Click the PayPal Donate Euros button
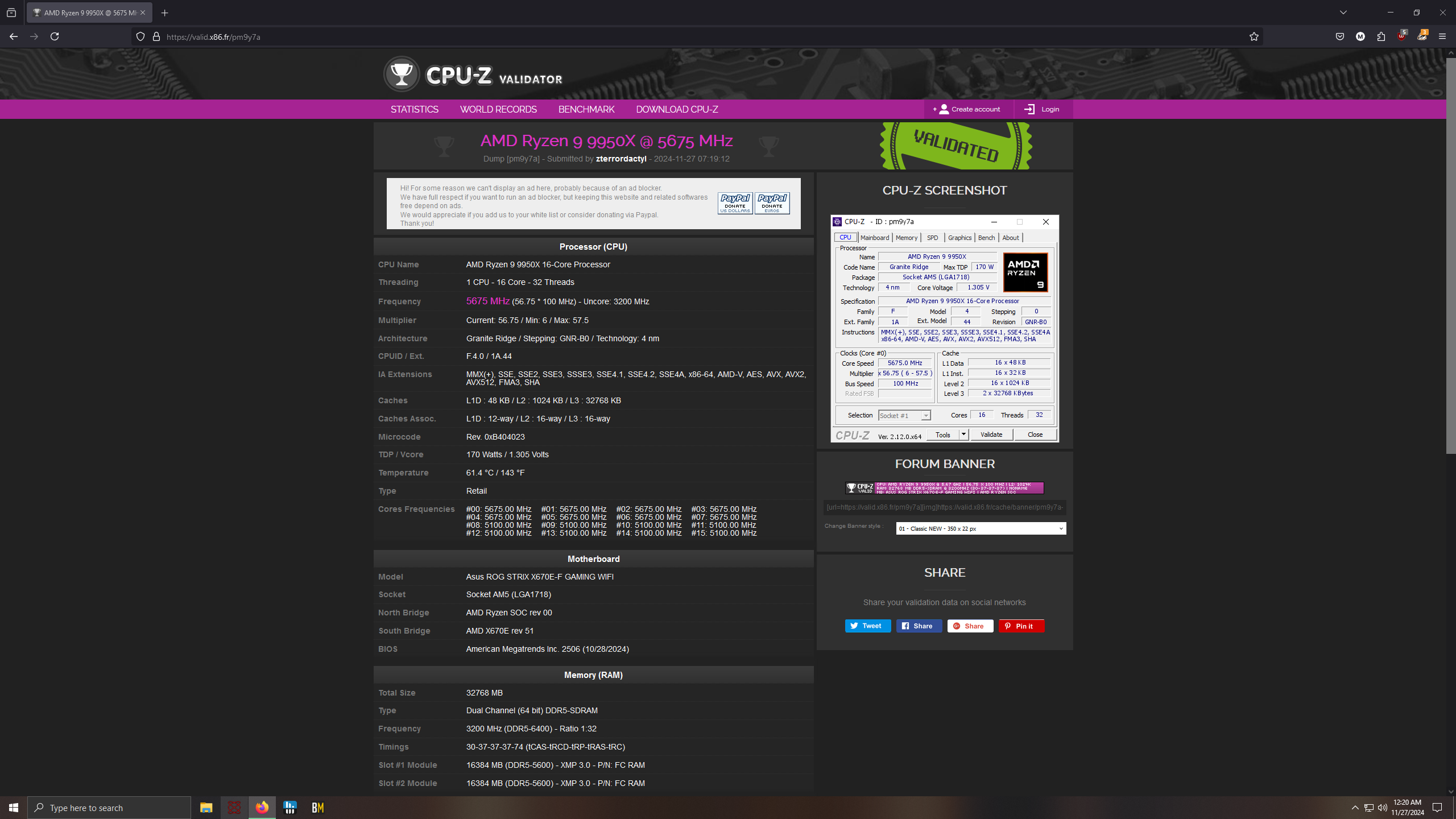 772,203
